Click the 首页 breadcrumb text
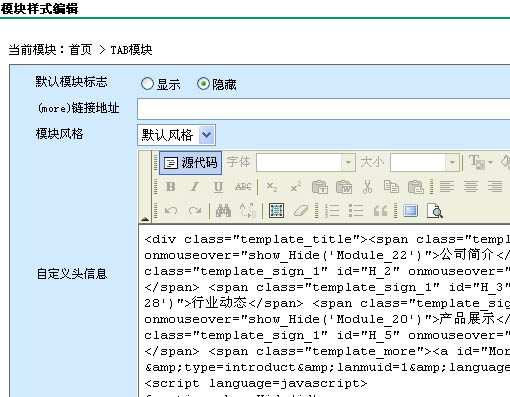Viewport: 510px width, 397px height. point(80,50)
